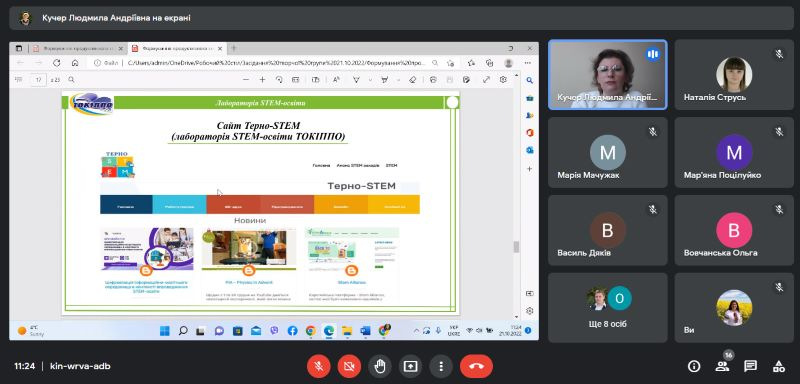The width and height of the screenshot is (800, 384).
Task: Select the PDF Erase tool
Action: click(413, 80)
